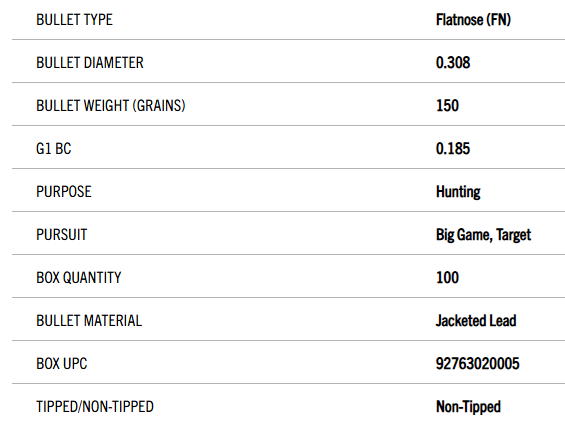Select the UPC number 92763020005
This screenshot has height=426, width=565.
pos(477,363)
